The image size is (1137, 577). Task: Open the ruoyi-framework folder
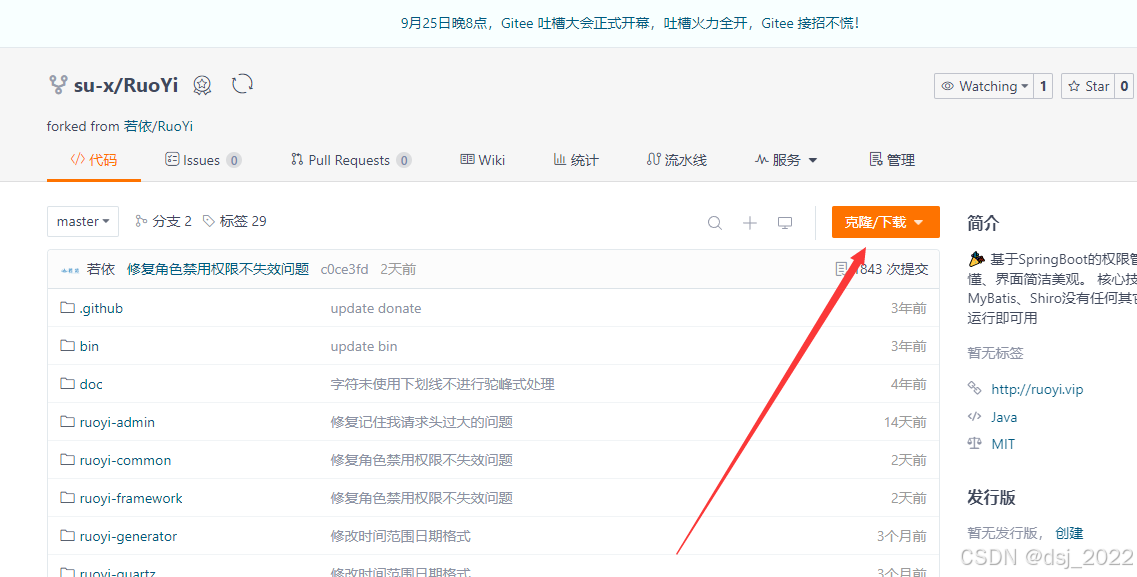click(131, 498)
